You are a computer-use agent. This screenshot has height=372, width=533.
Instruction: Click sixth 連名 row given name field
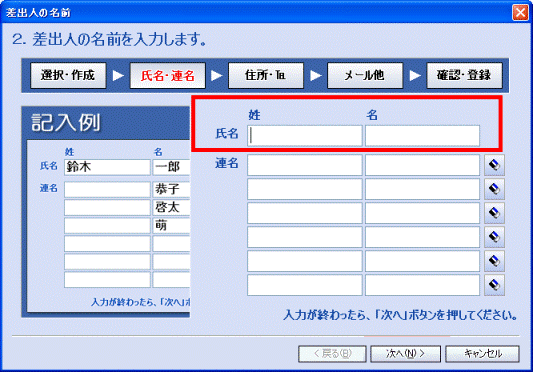pos(422,285)
